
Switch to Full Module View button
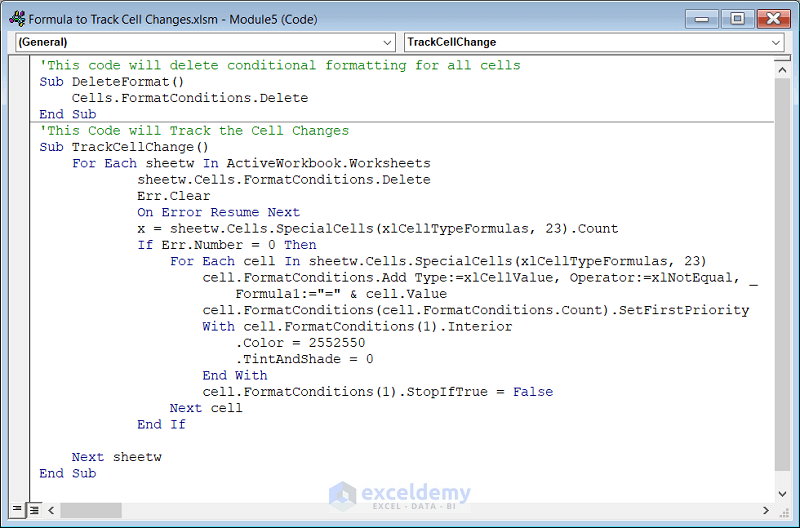pyautogui.click(x=34, y=510)
